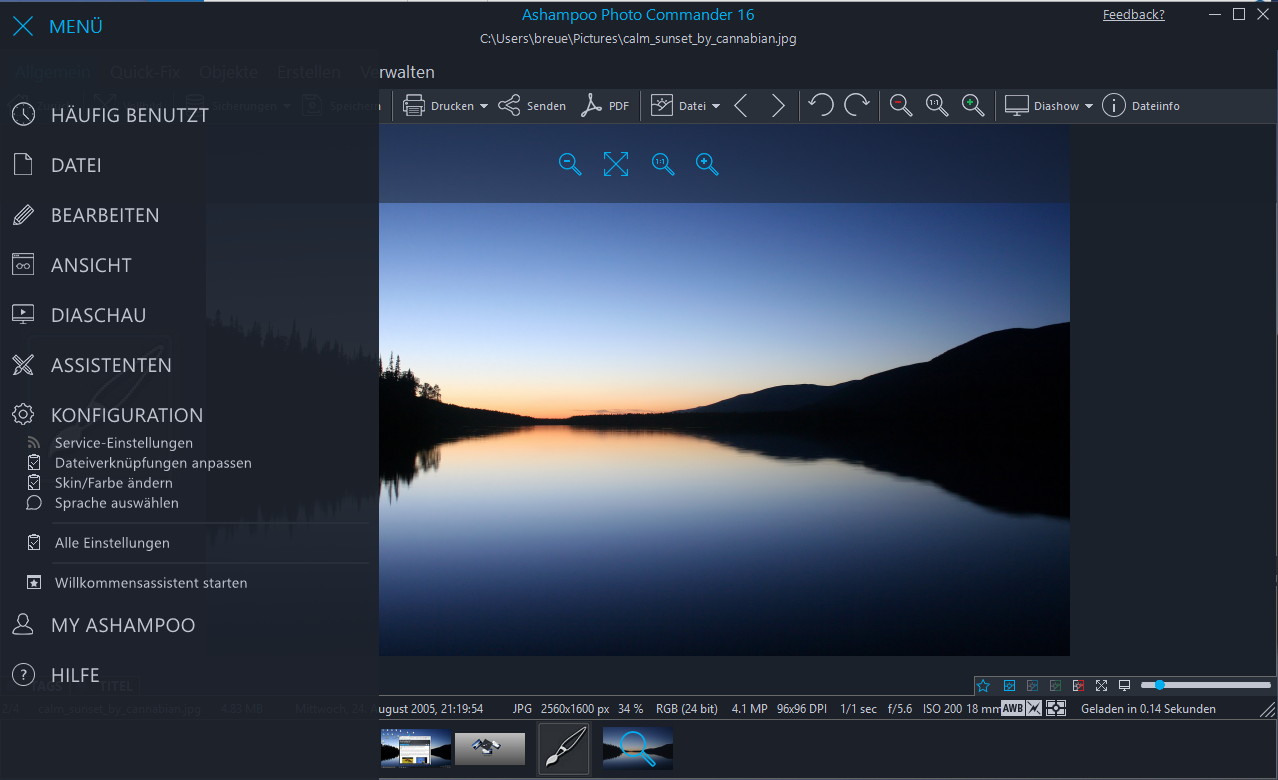Click the RGB (24 bit) status entry

coord(687,709)
